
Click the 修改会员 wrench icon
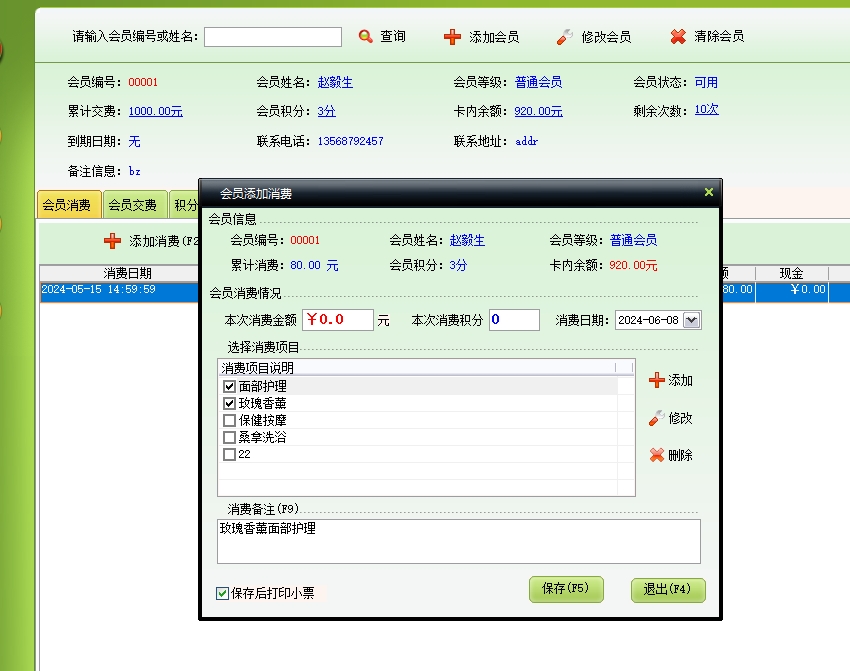point(566,37)
